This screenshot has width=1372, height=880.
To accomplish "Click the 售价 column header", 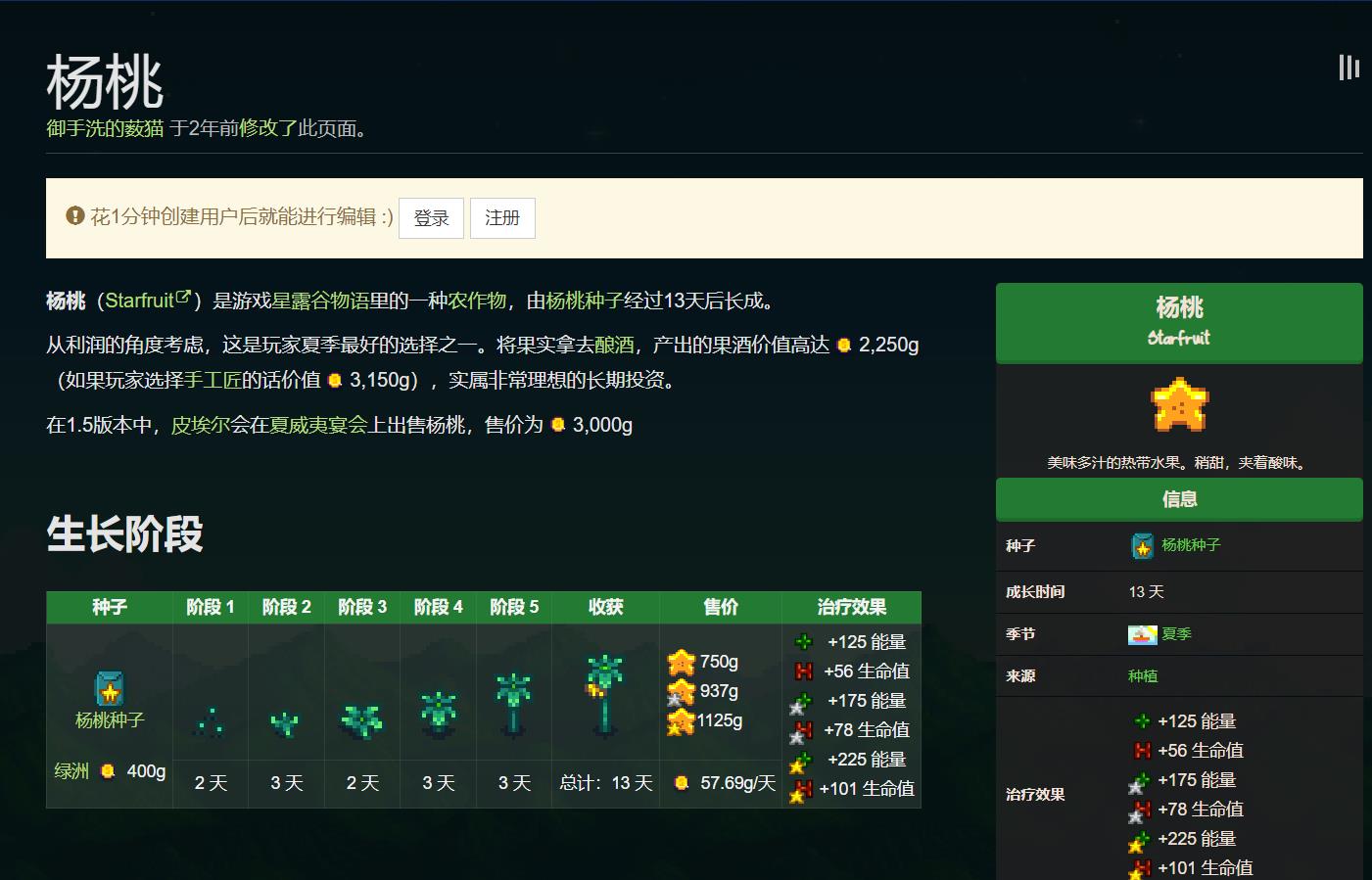I will tap(721, 607).
